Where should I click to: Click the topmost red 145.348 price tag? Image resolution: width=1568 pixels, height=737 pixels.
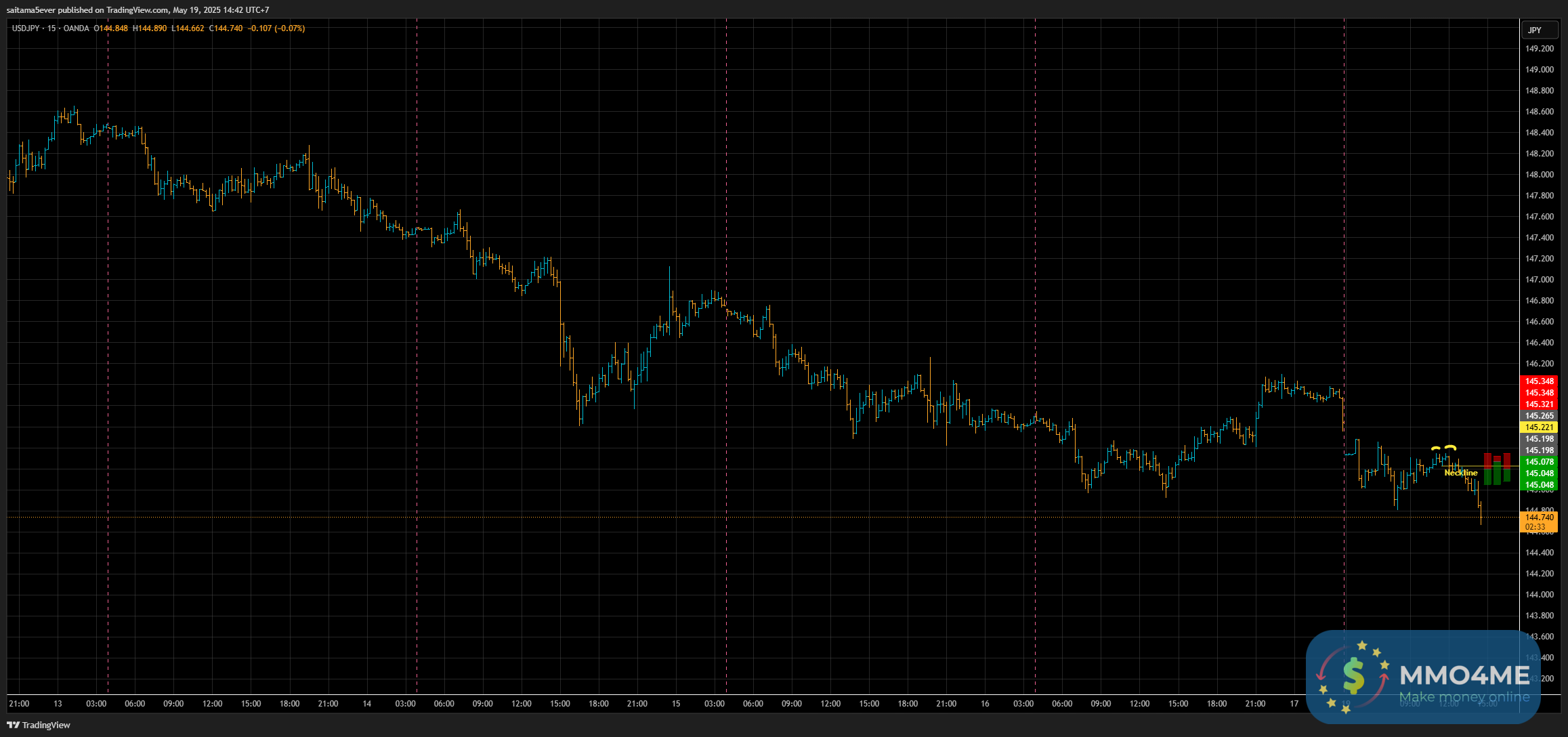(x=1539, y=381)
